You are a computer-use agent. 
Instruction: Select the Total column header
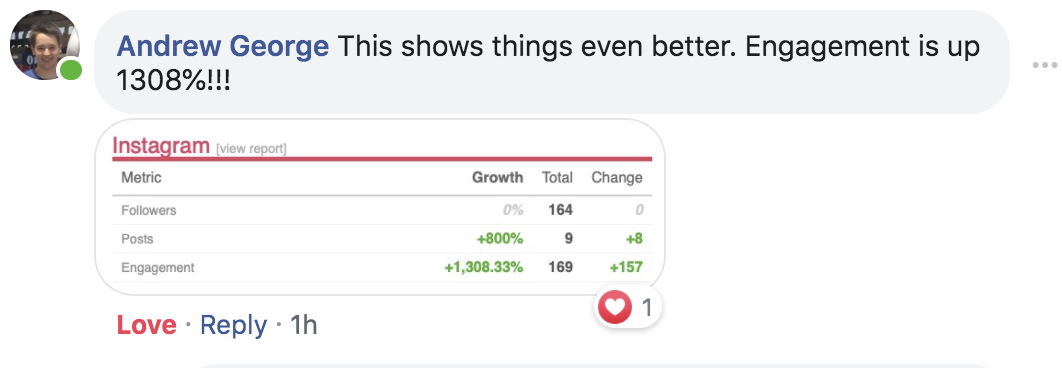pos(557,178)
